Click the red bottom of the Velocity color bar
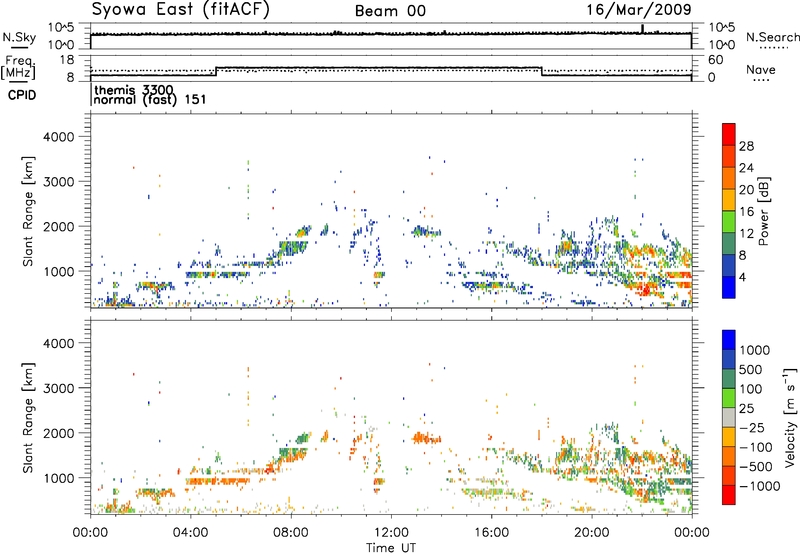800x554 pixels. pyautogui.click(x=729, y=495)
